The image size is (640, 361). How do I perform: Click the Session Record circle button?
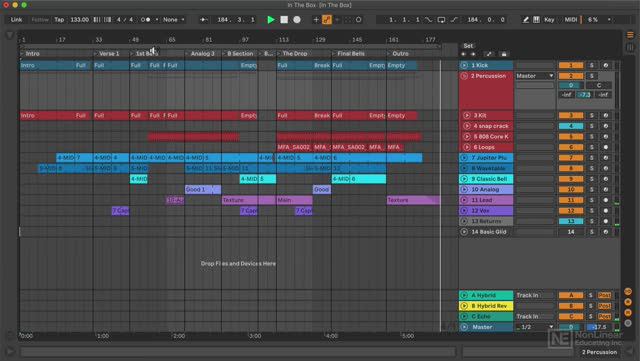pyautogui.click(x=358, y=20)
